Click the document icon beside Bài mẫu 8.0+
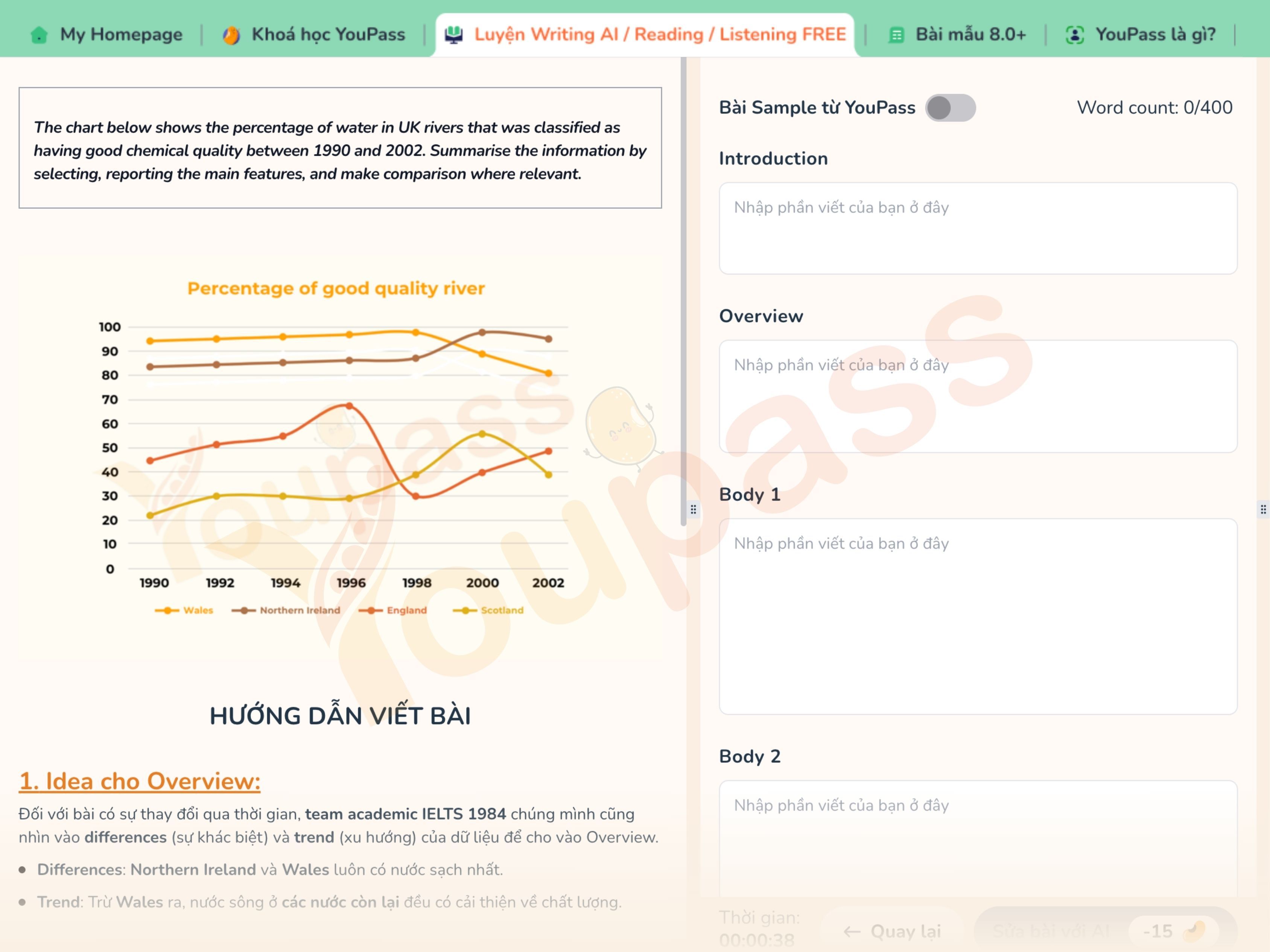 coord(896,35)
